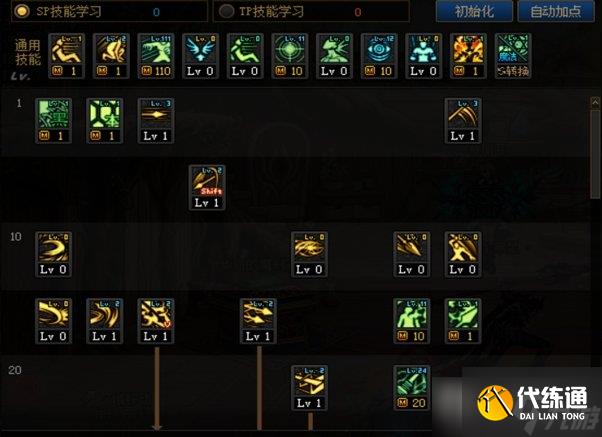Screen dimensions: 602x437
Task: Select the green two-figures skill level 10
Action: coord(412,321)
